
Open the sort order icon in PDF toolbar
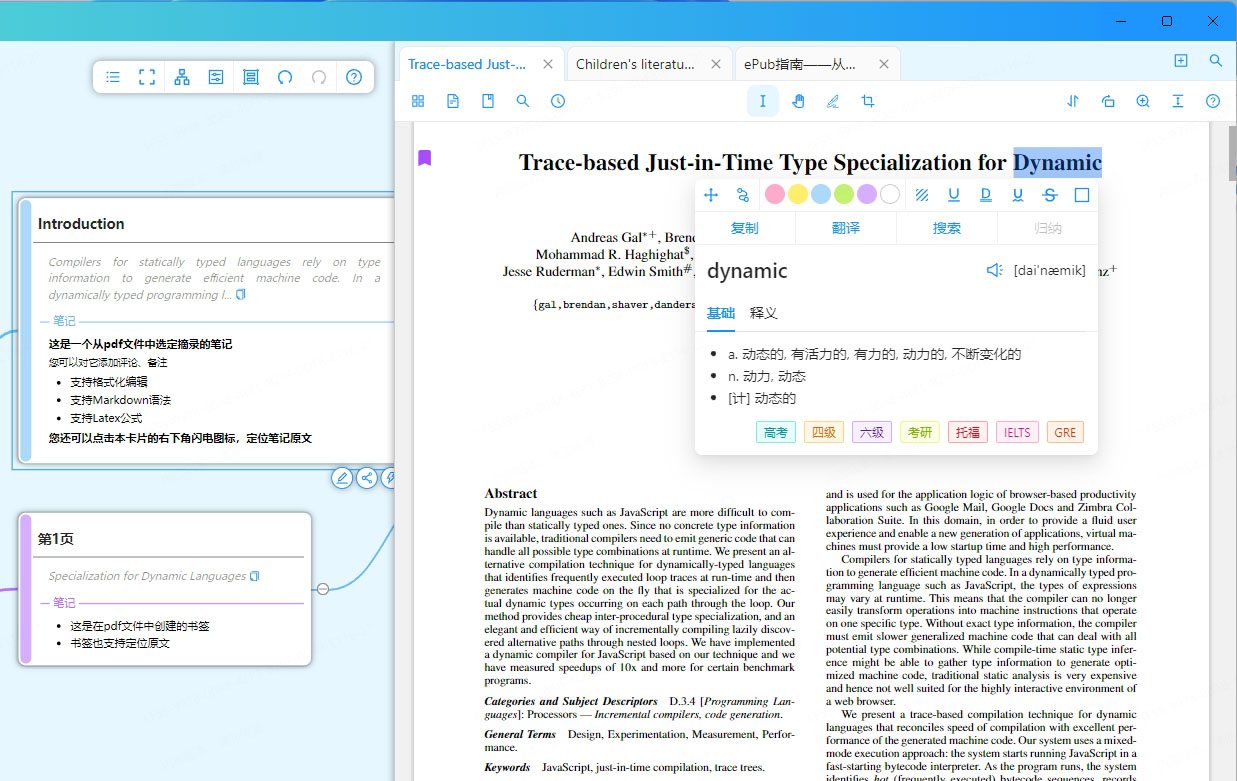(1073, 101)
